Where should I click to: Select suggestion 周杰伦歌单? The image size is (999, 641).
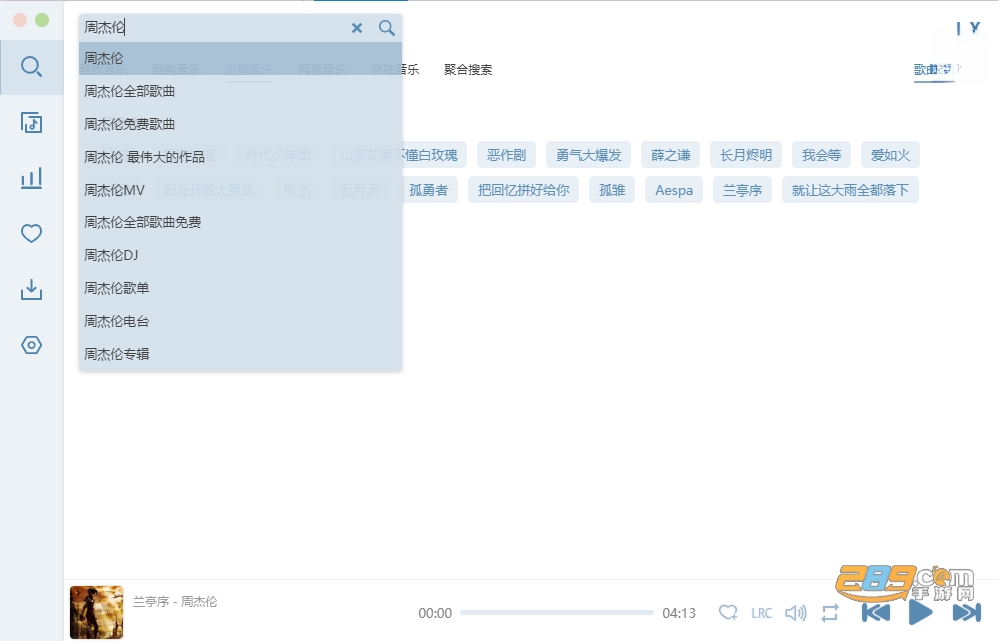(240, 288)
